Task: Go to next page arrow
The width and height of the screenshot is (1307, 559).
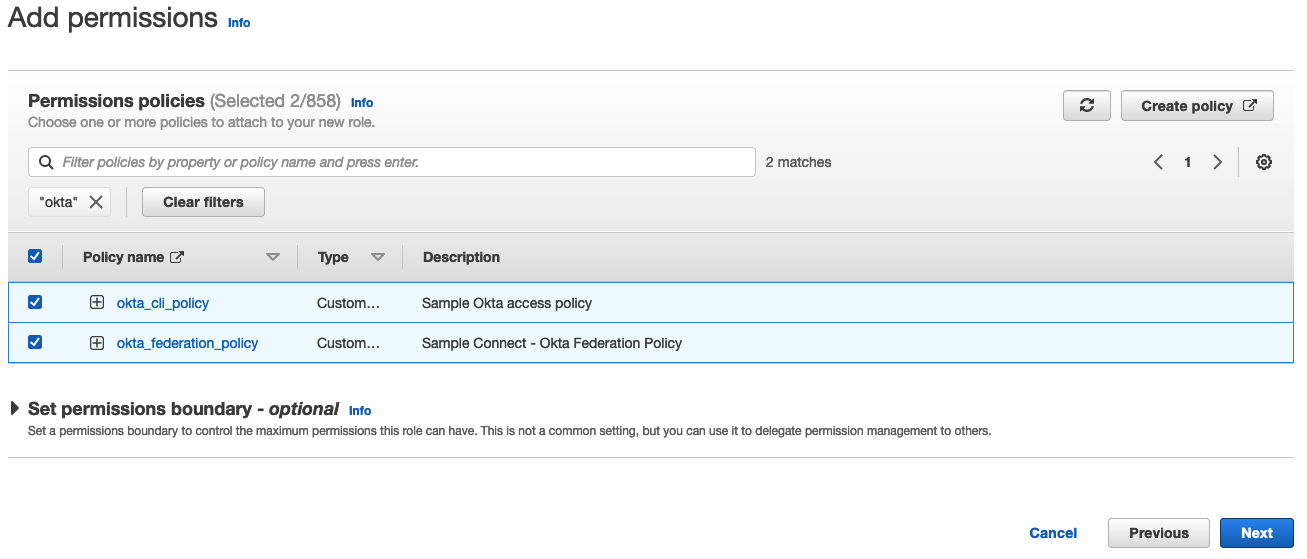Action: pos(1217,162)
